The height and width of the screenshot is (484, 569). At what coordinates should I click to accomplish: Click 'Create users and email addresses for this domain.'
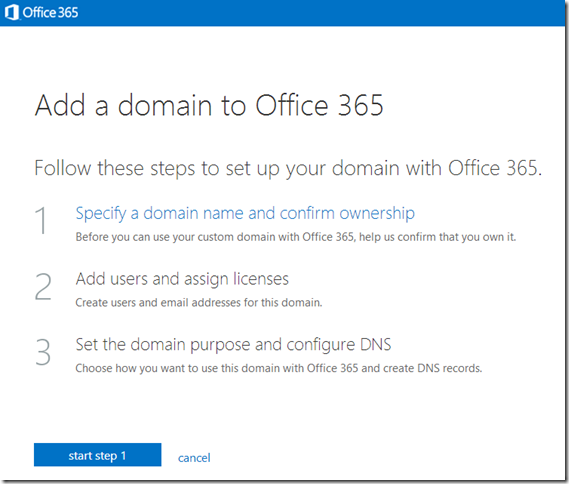(x=199, y=302)
